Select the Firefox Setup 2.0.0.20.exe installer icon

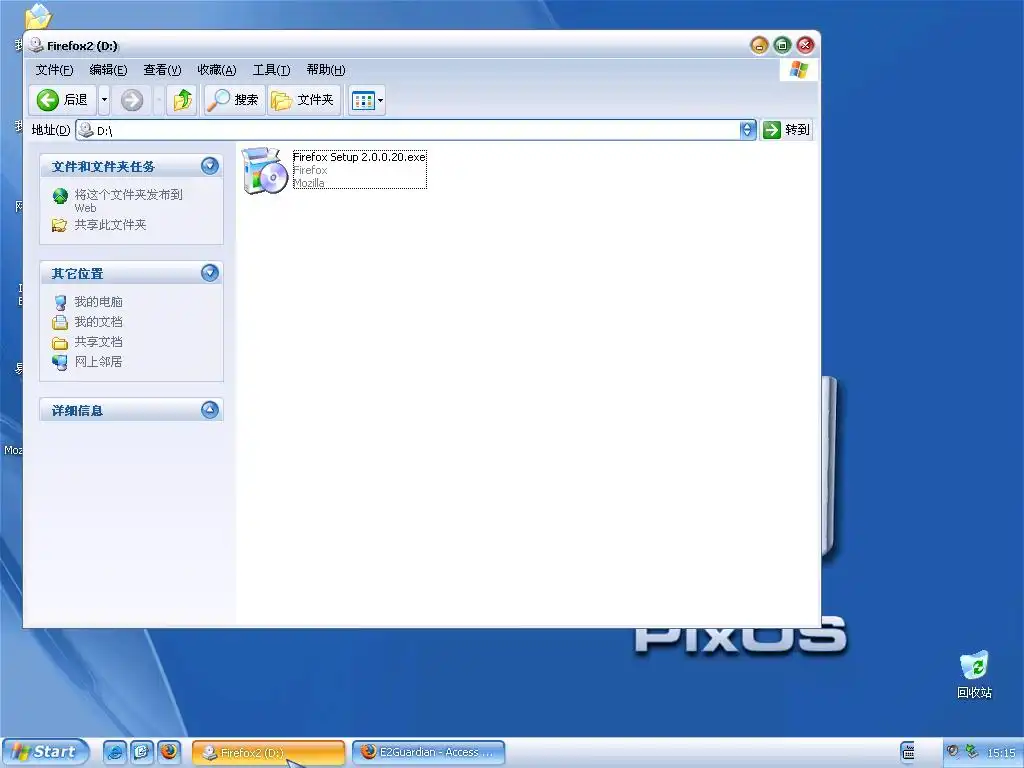(x=264, y=170)
